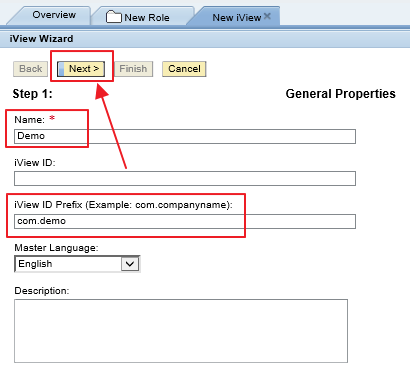
Task: Click inside the Description text area
Action: [x=181, y=331]
